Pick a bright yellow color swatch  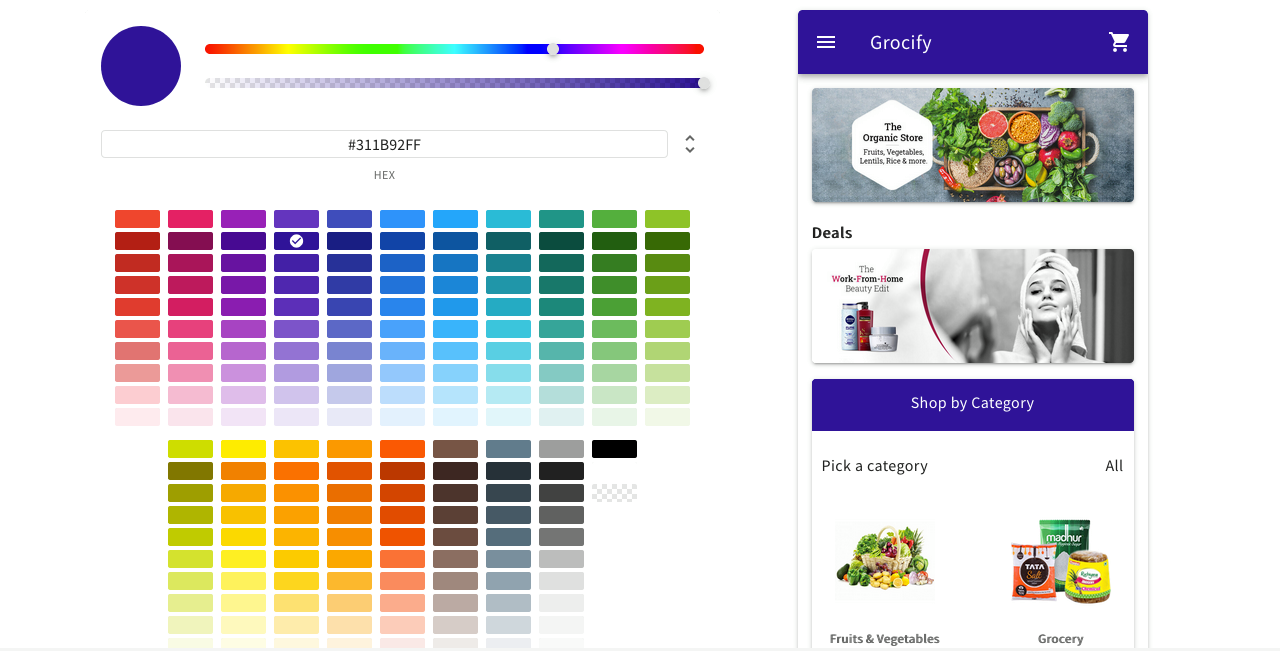click(243, 448)
